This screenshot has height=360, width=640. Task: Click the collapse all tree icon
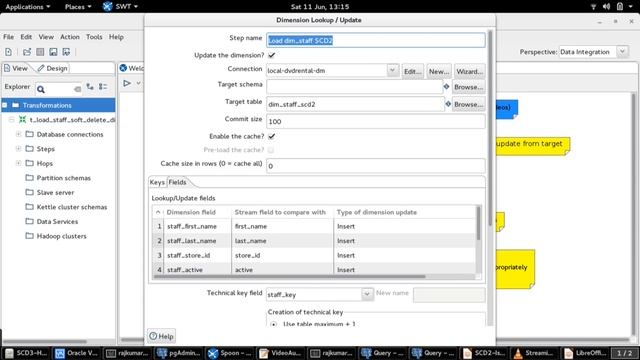pyautogui.click(x=103, y=87)
